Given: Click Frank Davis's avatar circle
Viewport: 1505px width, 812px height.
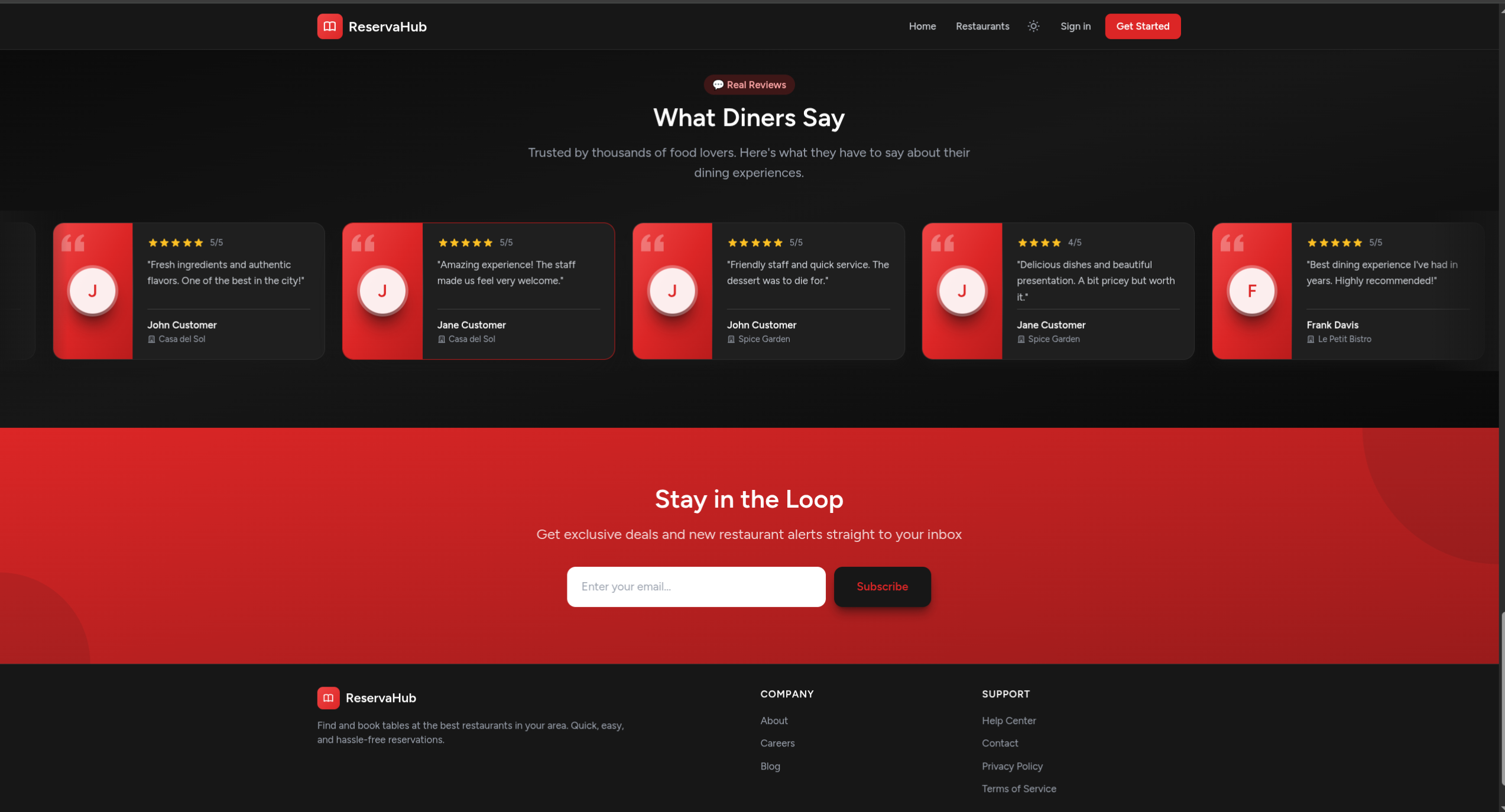Looking at the screenshot, I should (1251, 290).
